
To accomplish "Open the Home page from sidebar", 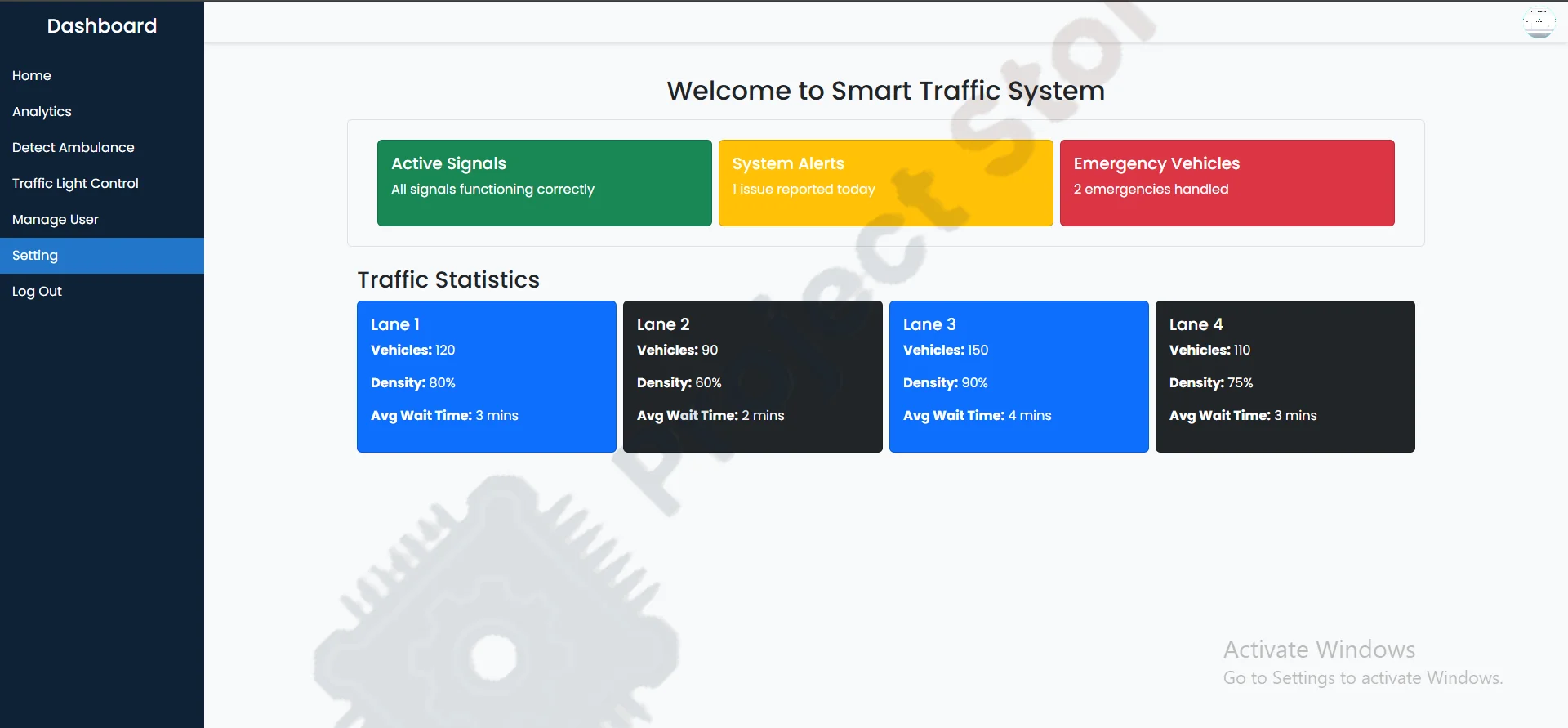I will 32,75.
